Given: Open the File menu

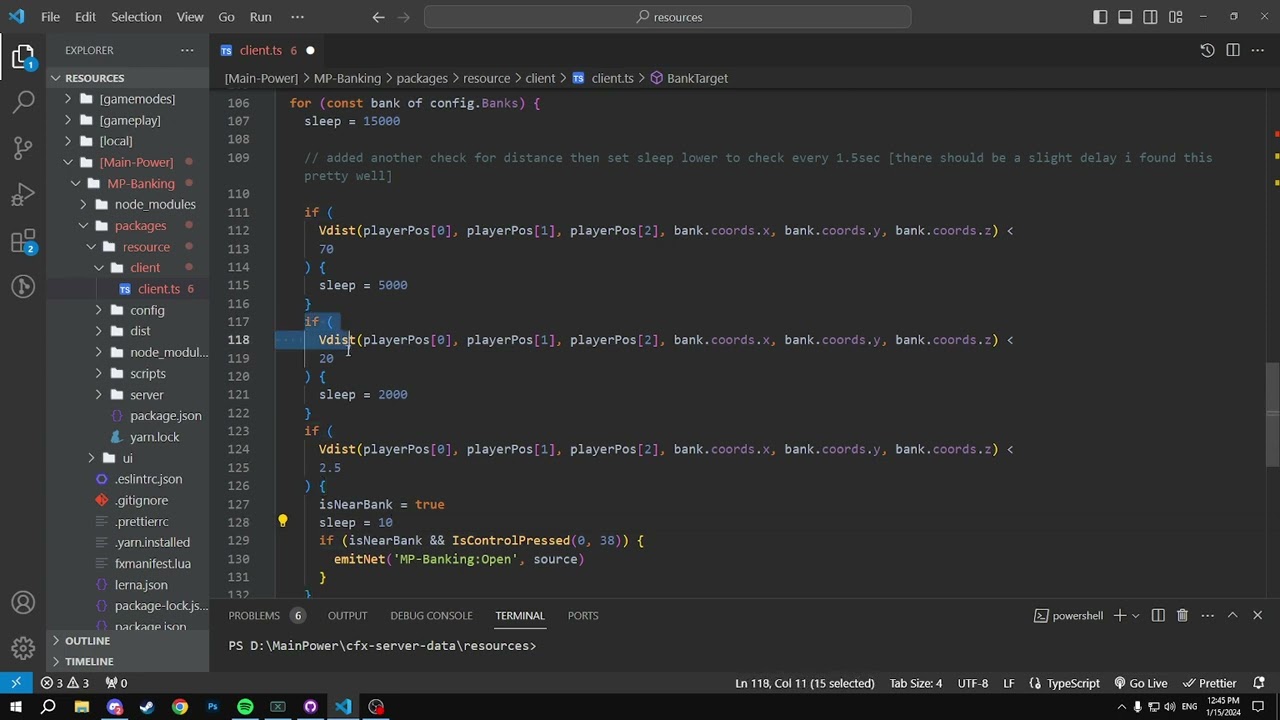Looking at the screenshot, I should [50, 17].
